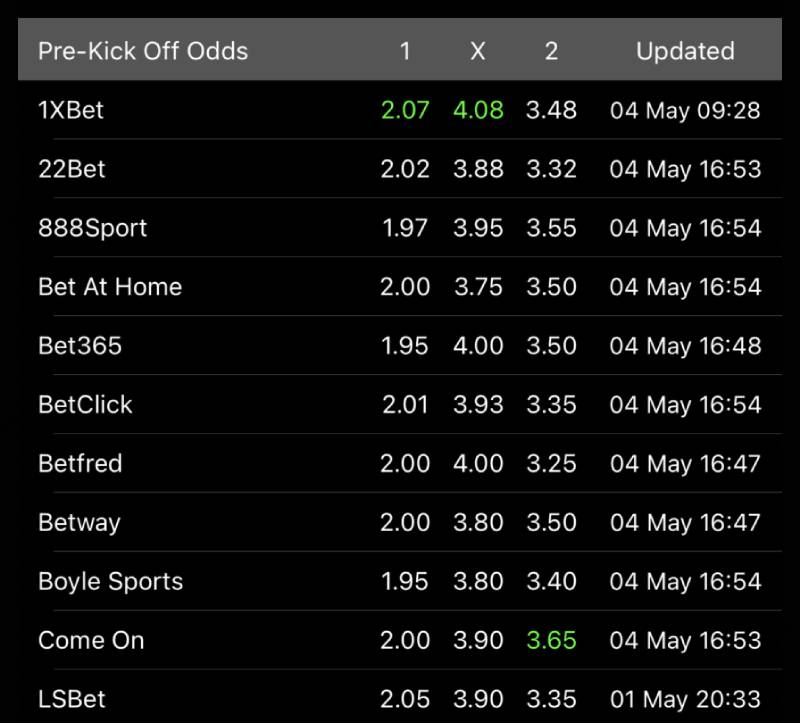Click the Pre-Kick Off Odds header
Image resolution: width=800 pixels, height=723 pixels.
tap(143, 51)
